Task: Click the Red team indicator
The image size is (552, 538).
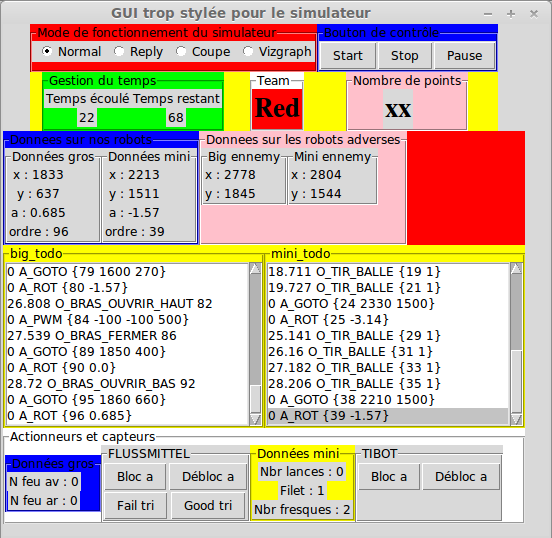Action: tap(277, 108)
